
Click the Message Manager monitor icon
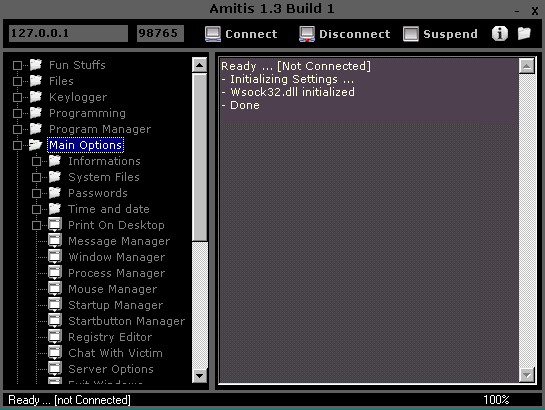(x=55, y=241)
